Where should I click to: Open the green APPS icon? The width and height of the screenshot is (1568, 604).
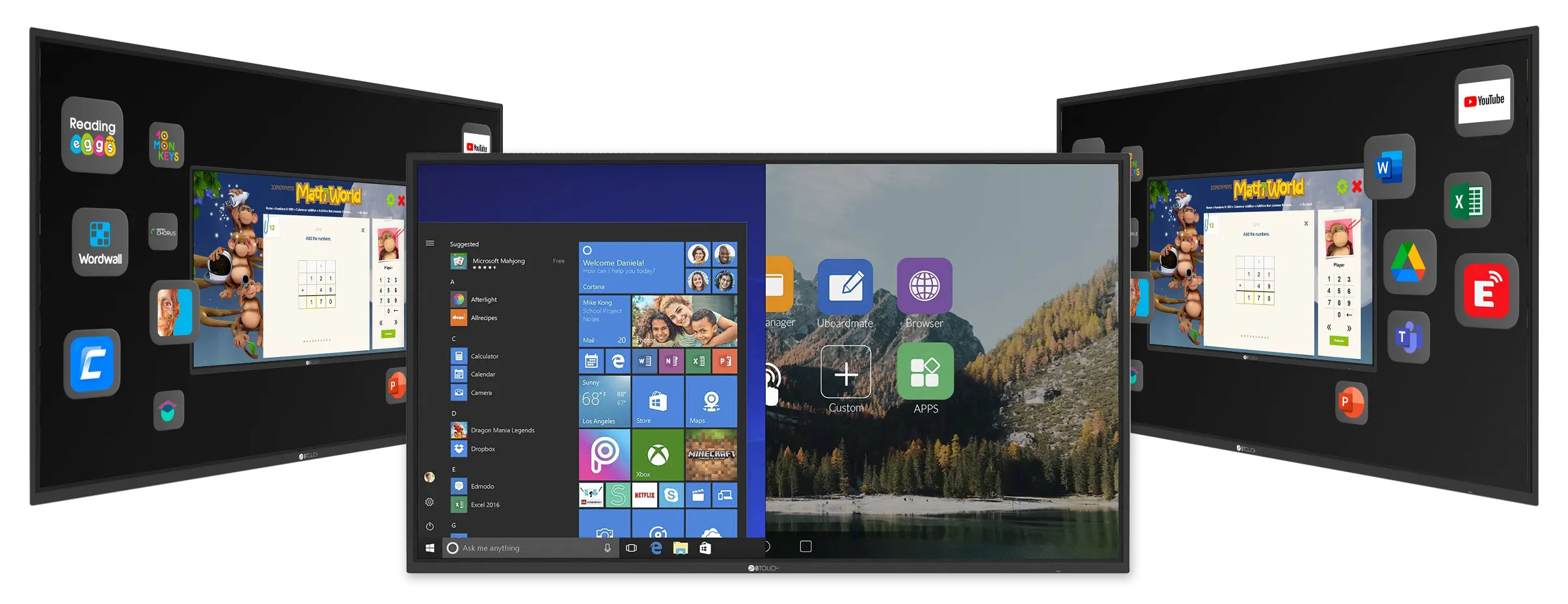tap(925, 372)
